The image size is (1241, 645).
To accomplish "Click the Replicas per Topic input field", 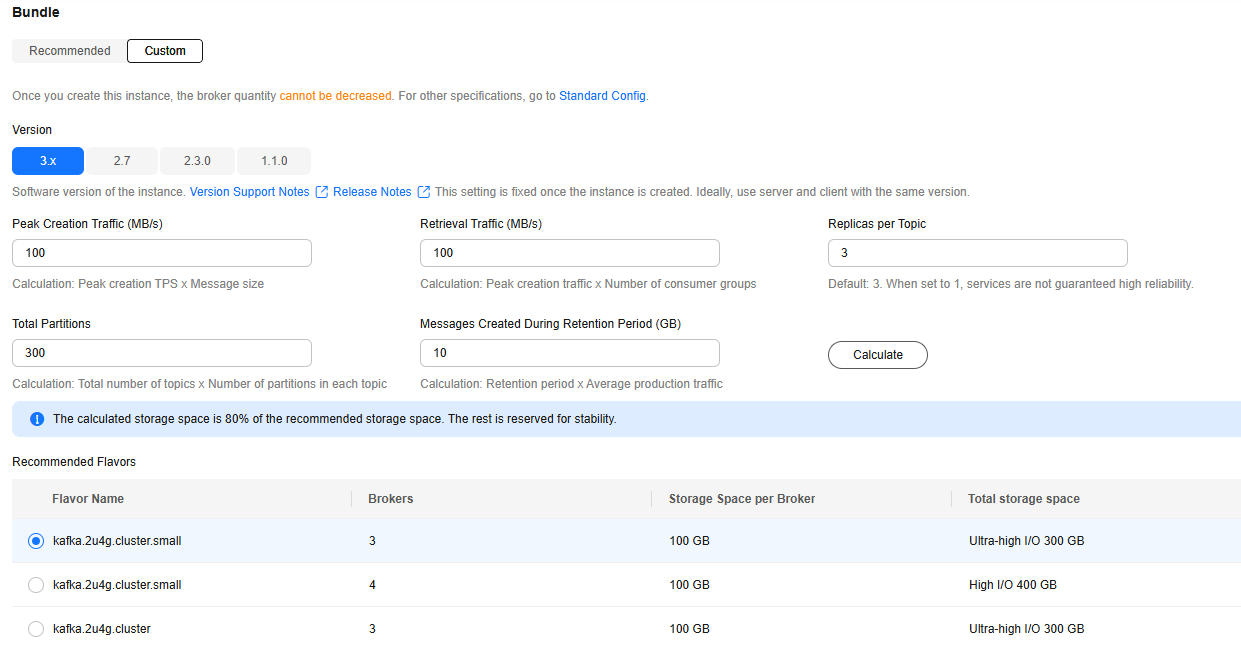I will (978, 253).
